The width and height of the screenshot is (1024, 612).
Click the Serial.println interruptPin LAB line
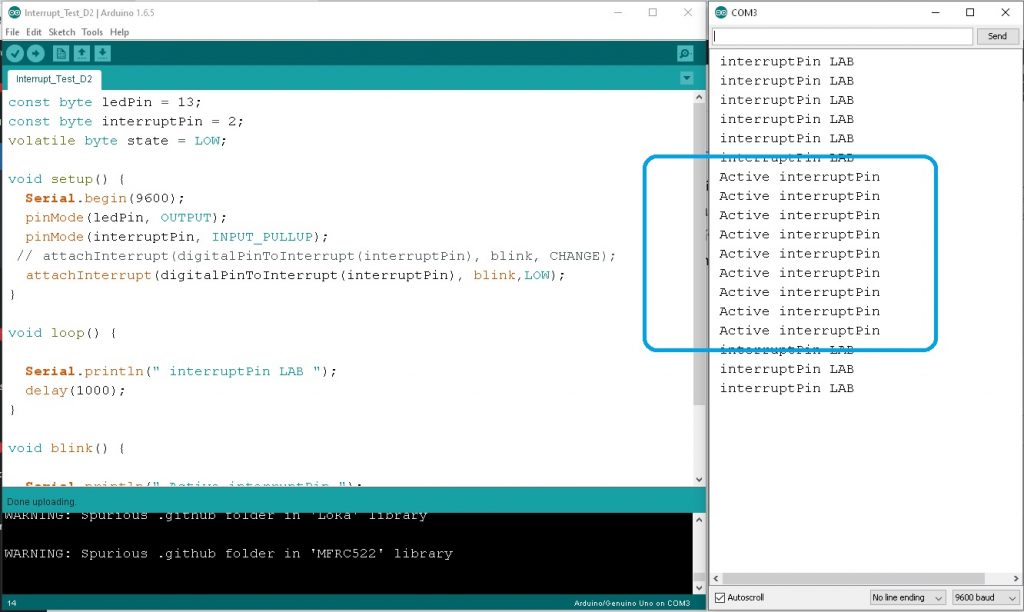[181, 372]
